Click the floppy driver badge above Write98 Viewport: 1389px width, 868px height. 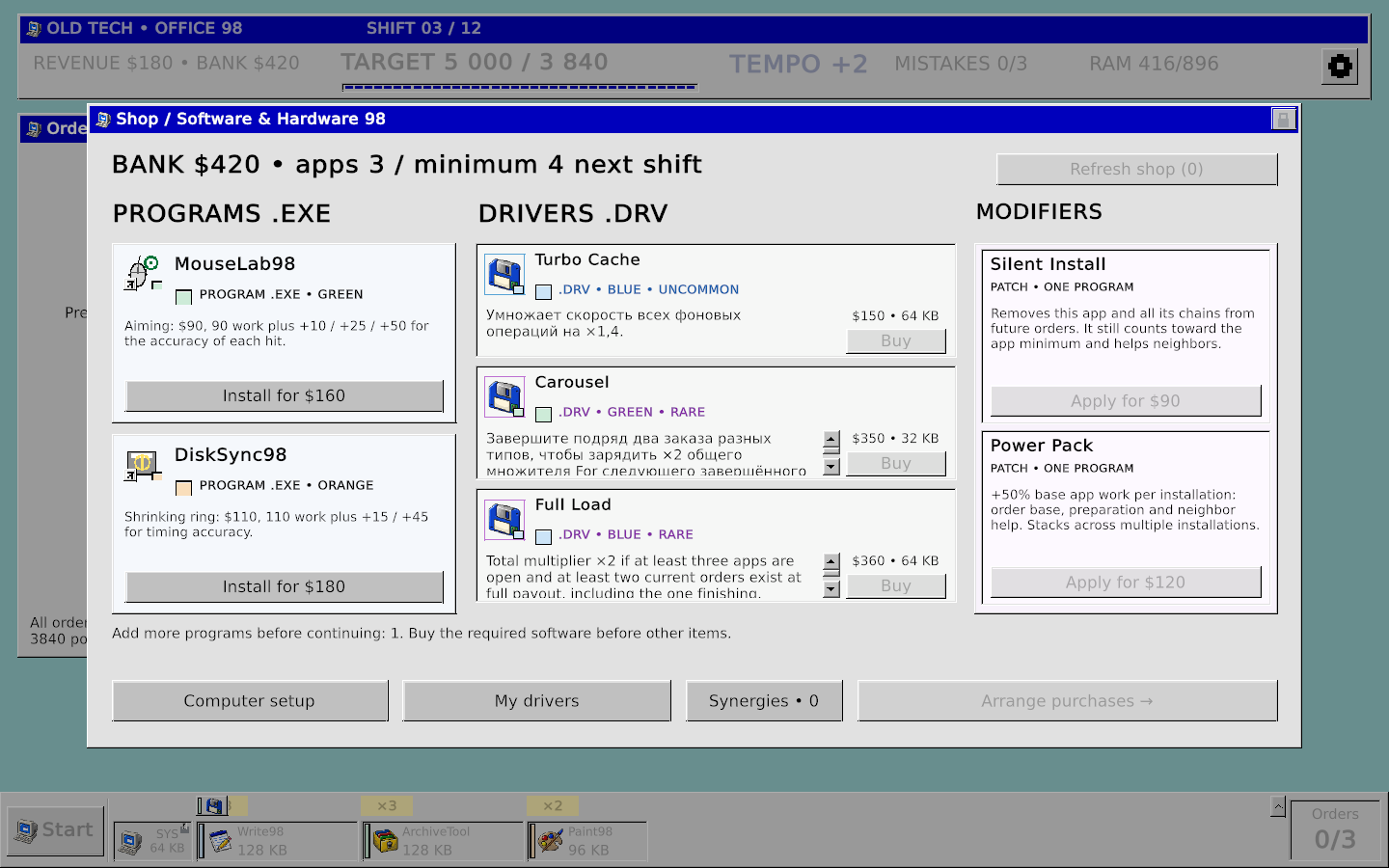(213, 806)
